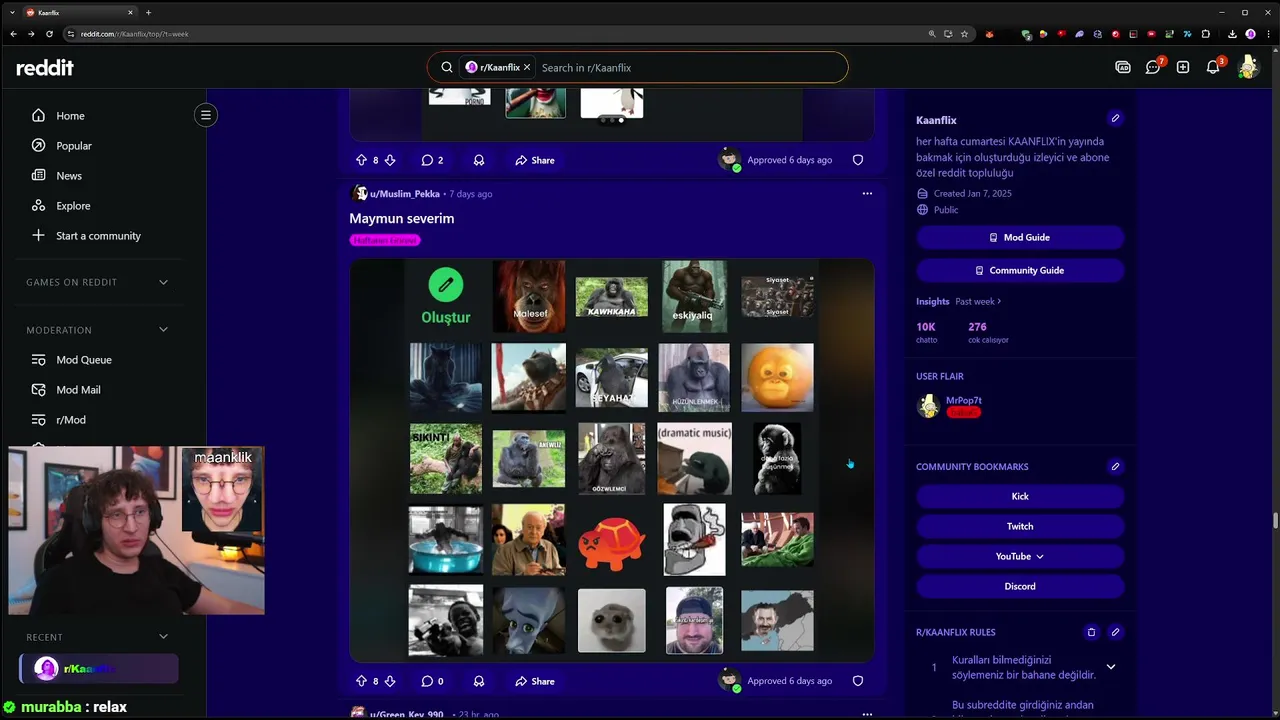1280x720 pixels.
Task: Open browser downloads icon
Action: coord(1232,34)
